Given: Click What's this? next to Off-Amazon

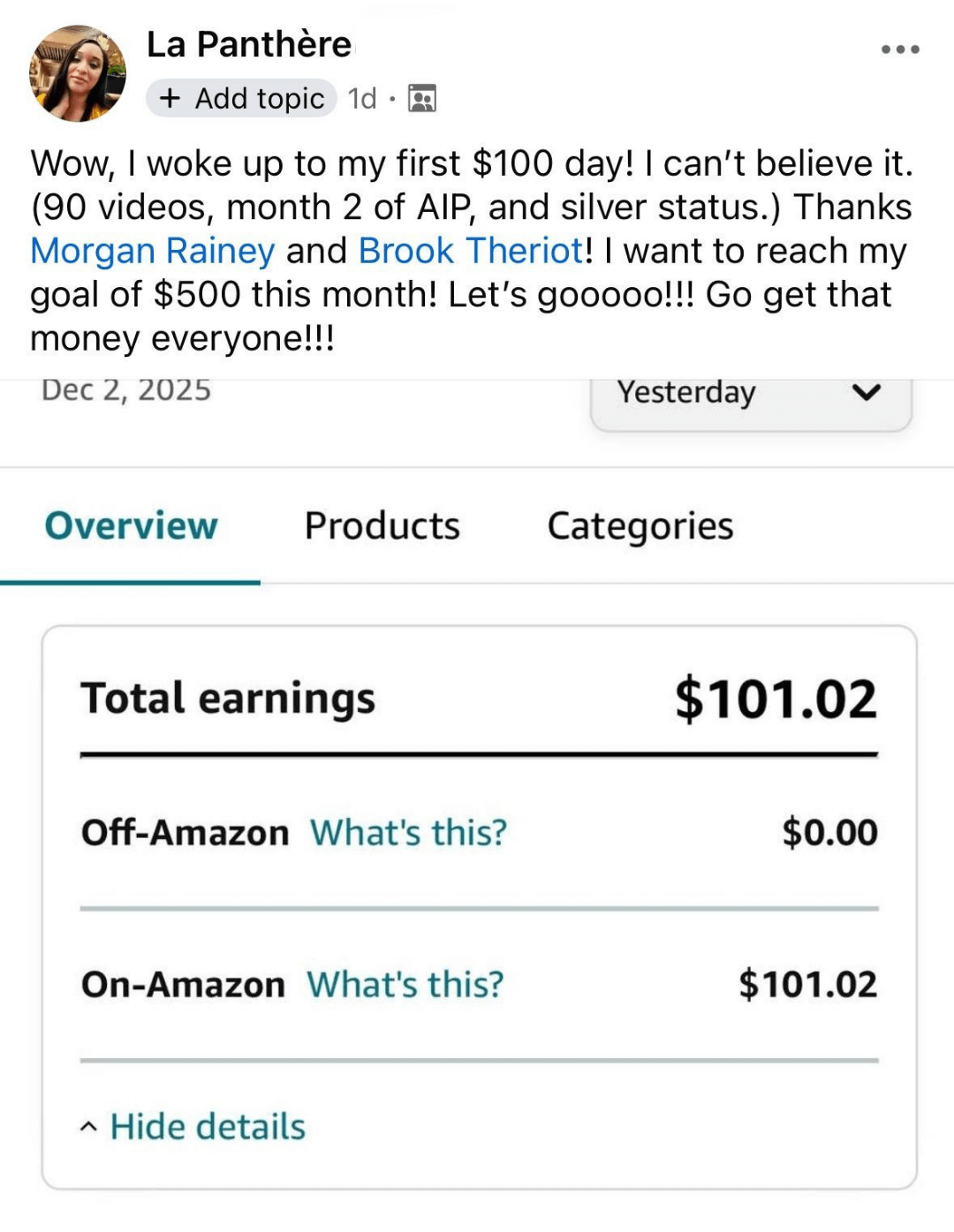Looking at the screenshot, I should (408, 833).
